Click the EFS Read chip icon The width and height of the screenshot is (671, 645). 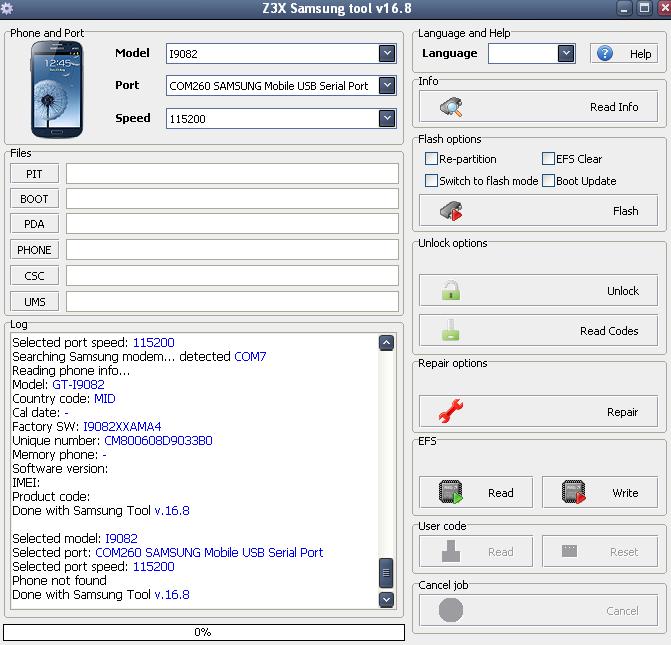pyautogui.click(x=451, y=492)
